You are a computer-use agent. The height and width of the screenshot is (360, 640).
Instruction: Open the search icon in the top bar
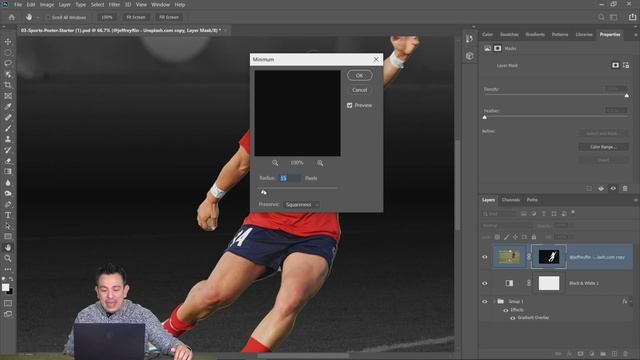[601, 17]
